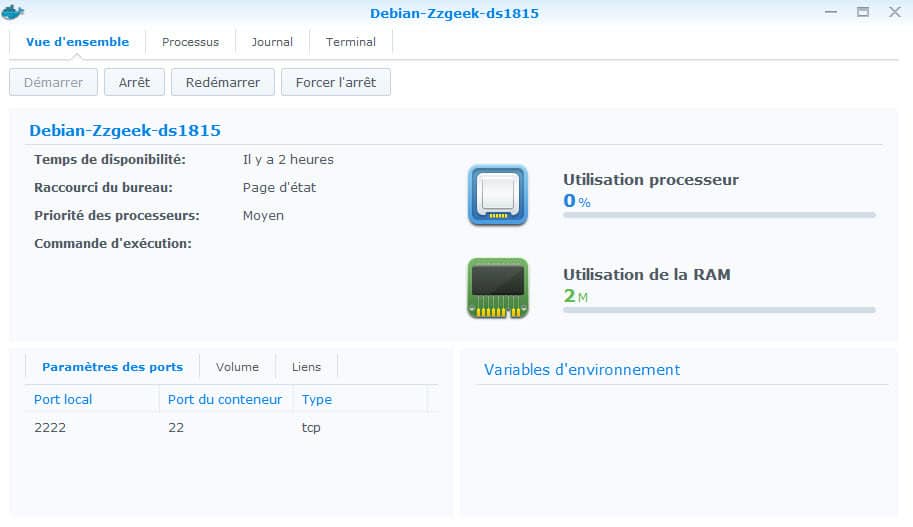
Task: Click the Debian-Zzgeek-ds1815 container name heading
Action: point(125,130)
